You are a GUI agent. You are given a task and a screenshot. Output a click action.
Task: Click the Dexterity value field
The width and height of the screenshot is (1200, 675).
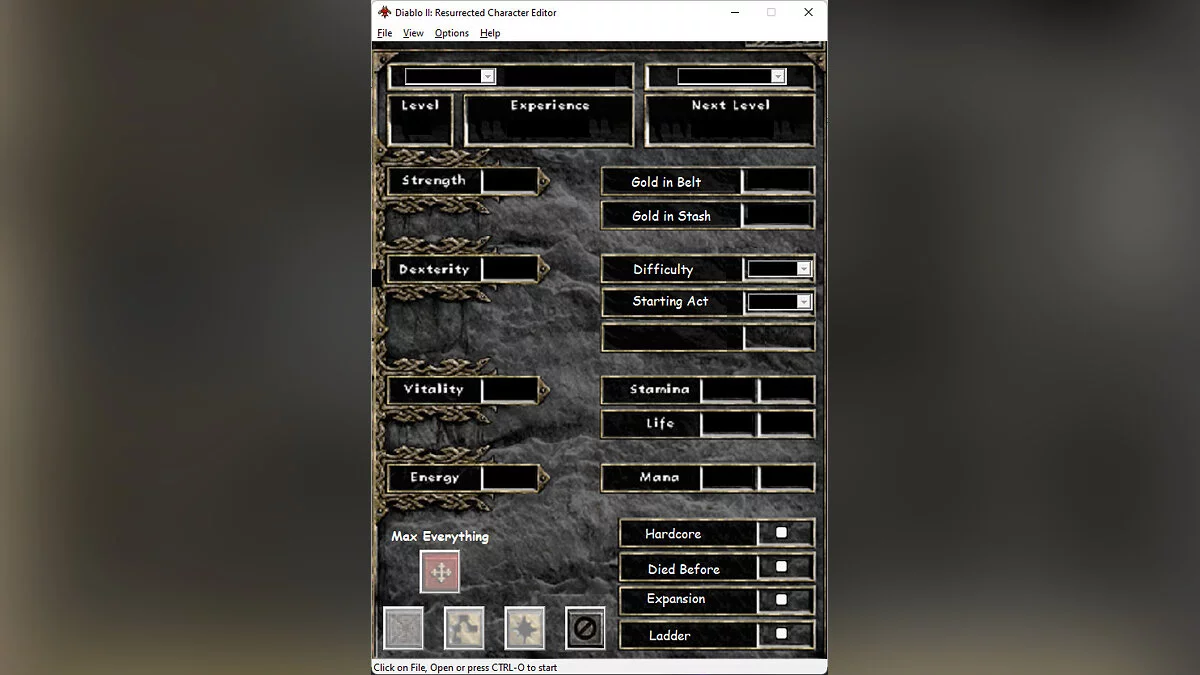[x=509, y=269]
